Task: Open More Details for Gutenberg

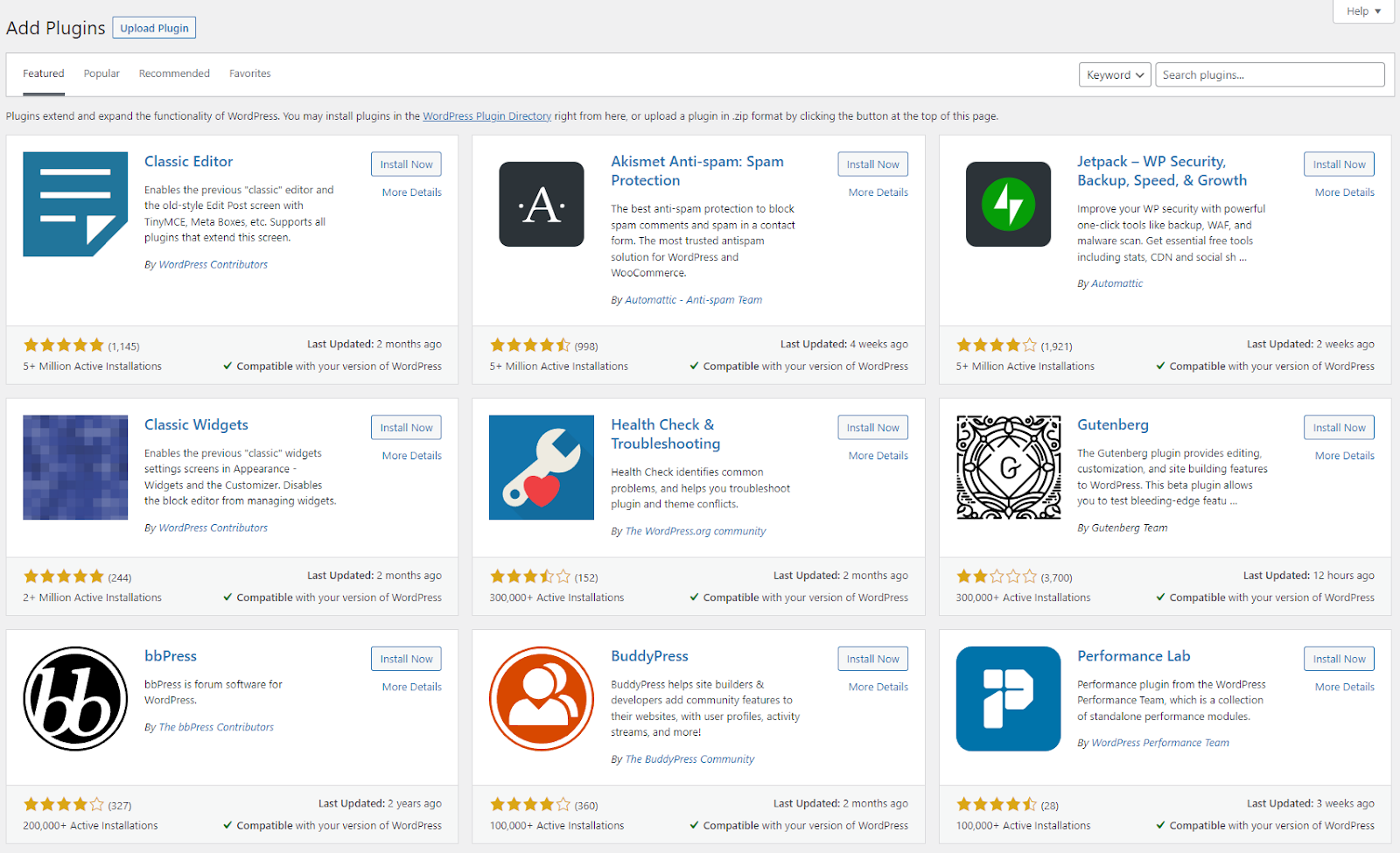Action: [1345, 456]
